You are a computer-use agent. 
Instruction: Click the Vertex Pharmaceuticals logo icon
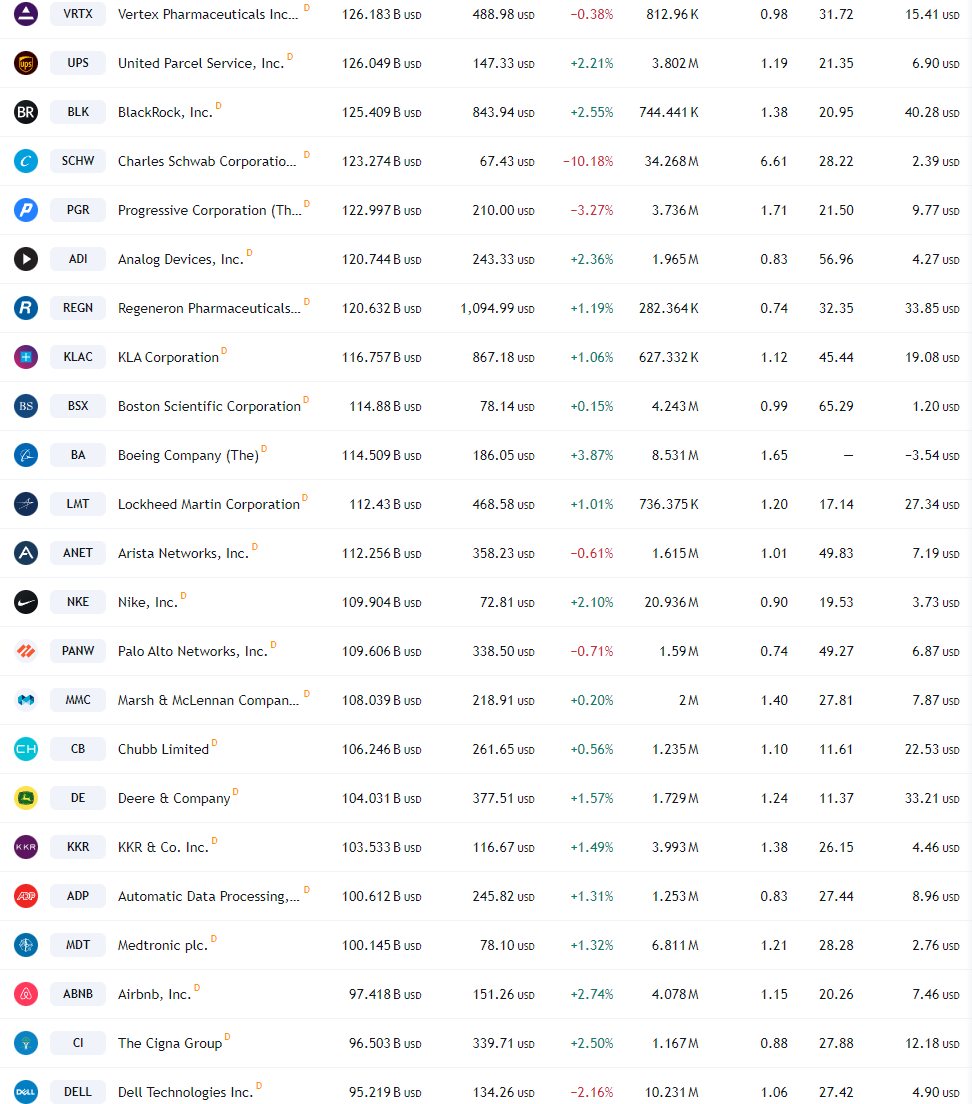pyautogui.click(x=26, y=14)
